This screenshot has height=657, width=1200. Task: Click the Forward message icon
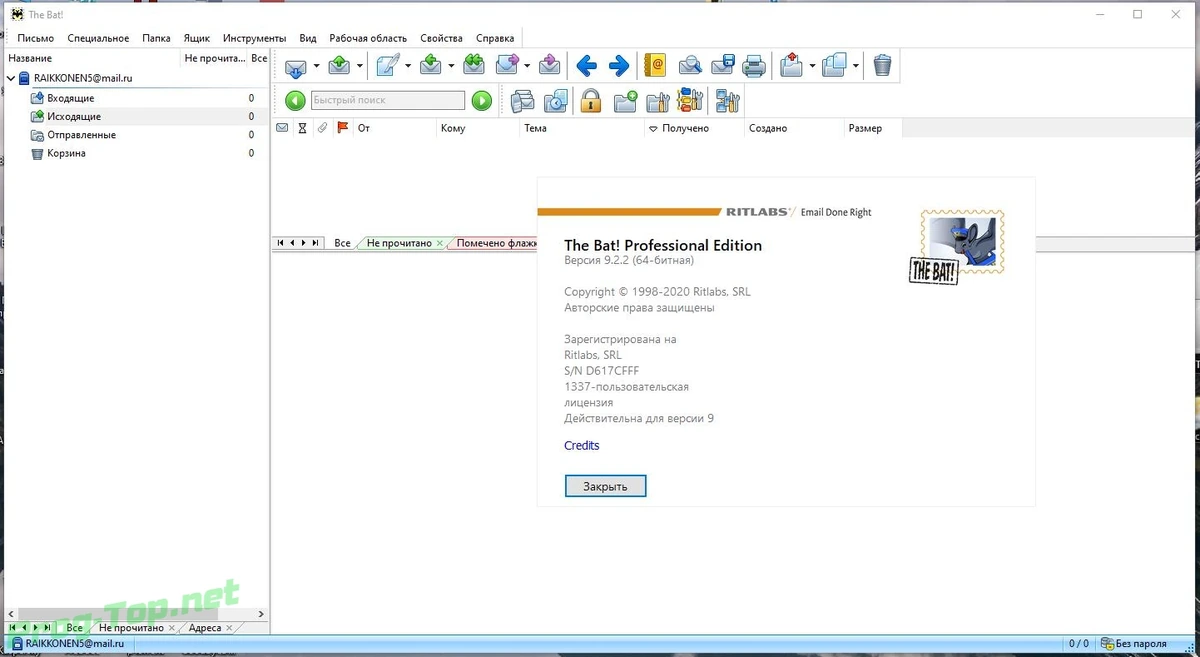coord(507,66)
